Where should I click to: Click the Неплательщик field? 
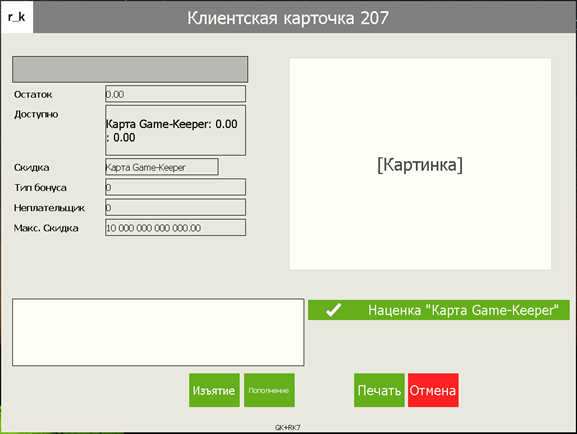click(176, 207)
